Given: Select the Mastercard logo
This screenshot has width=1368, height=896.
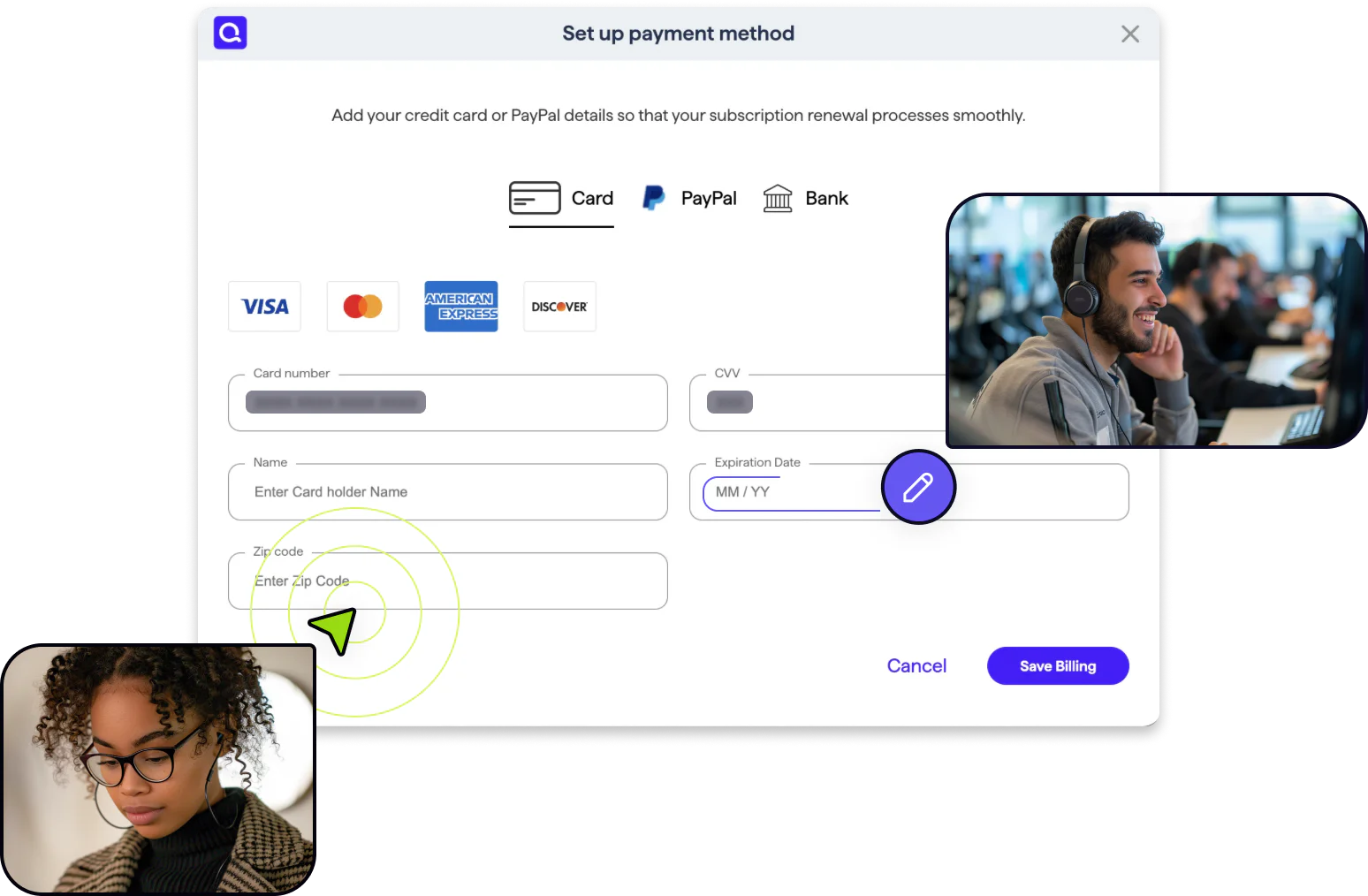Looking at the screenshot, I should point(362,307).
